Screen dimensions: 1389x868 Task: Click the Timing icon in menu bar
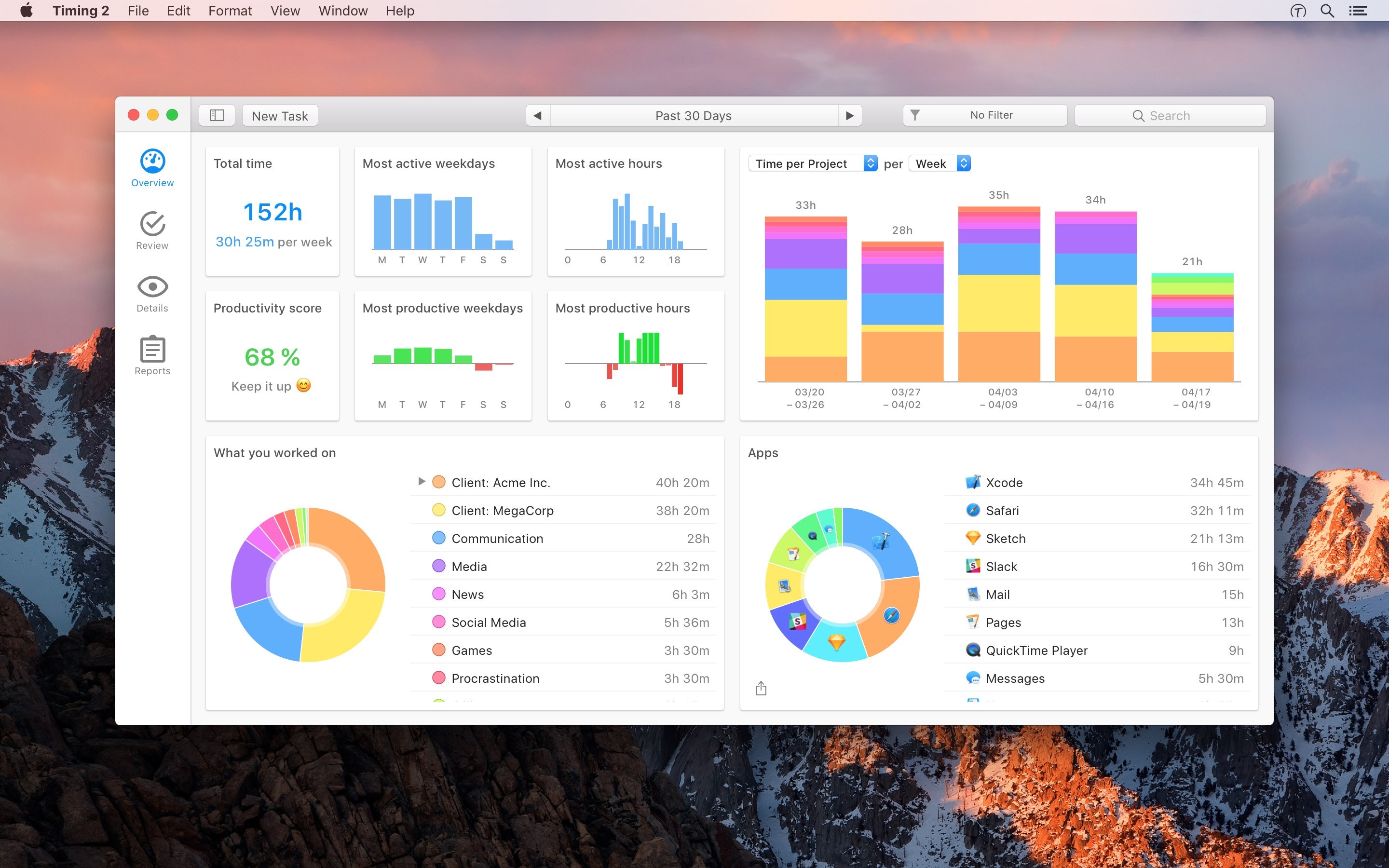(x=1298, y=11)
